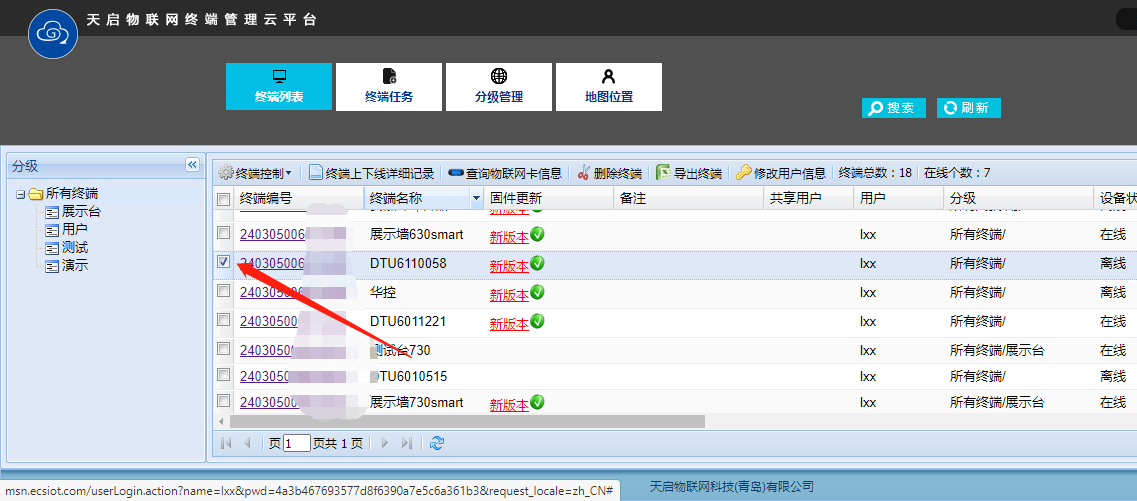1137x501 pixels.
Task: Click the pager refresh icon
Action: (x=437, y=443)
